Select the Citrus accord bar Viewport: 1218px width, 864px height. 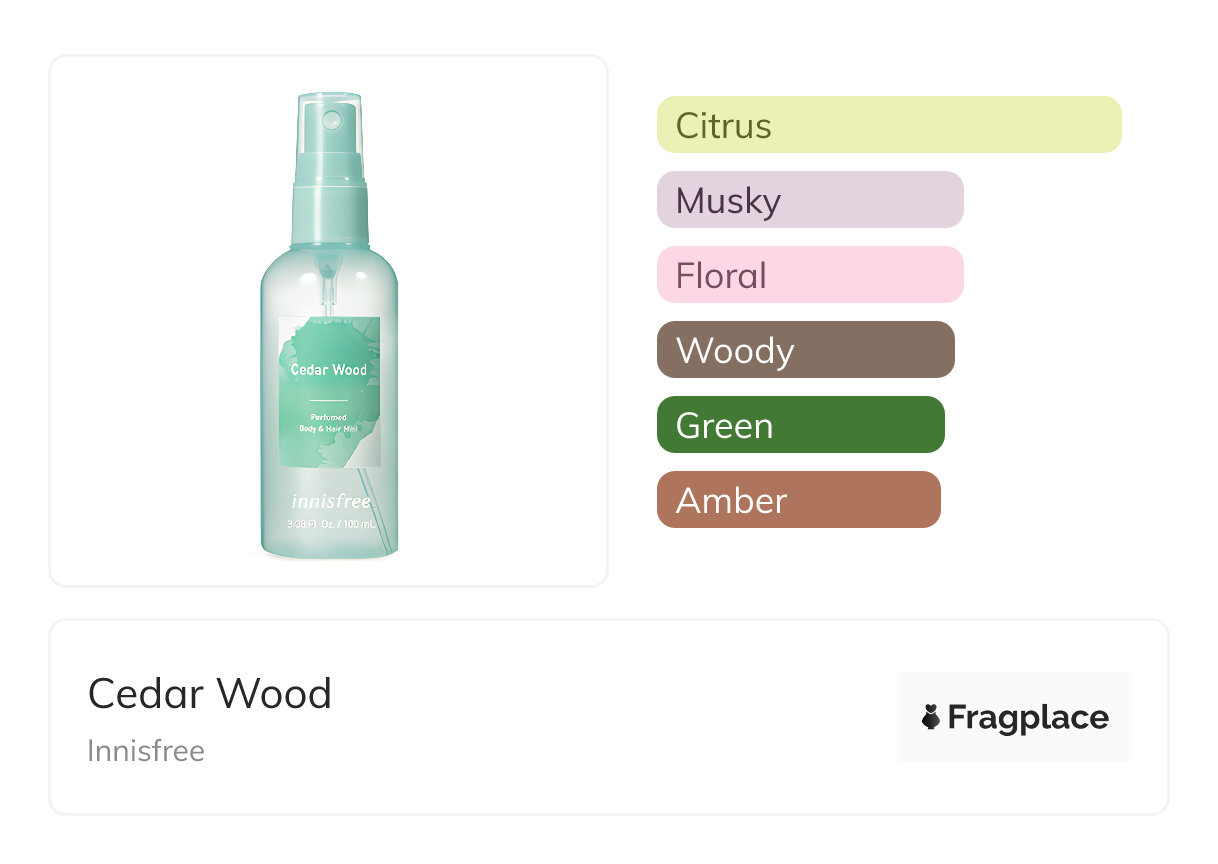coord(888,125)
